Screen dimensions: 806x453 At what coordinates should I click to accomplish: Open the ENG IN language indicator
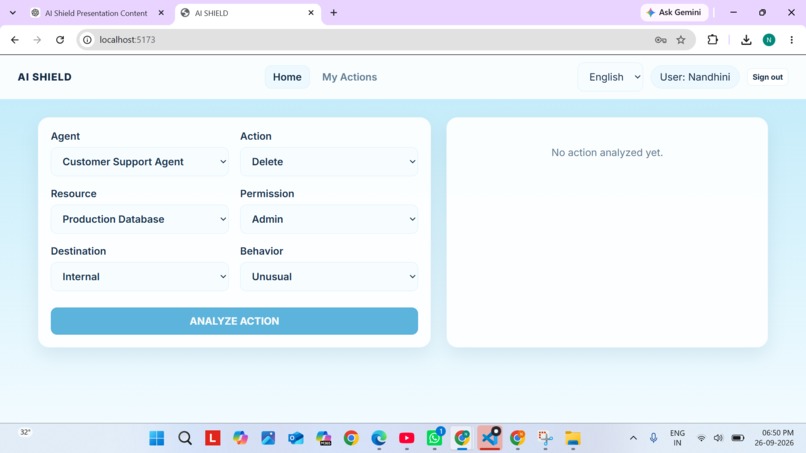coord(677,438)
